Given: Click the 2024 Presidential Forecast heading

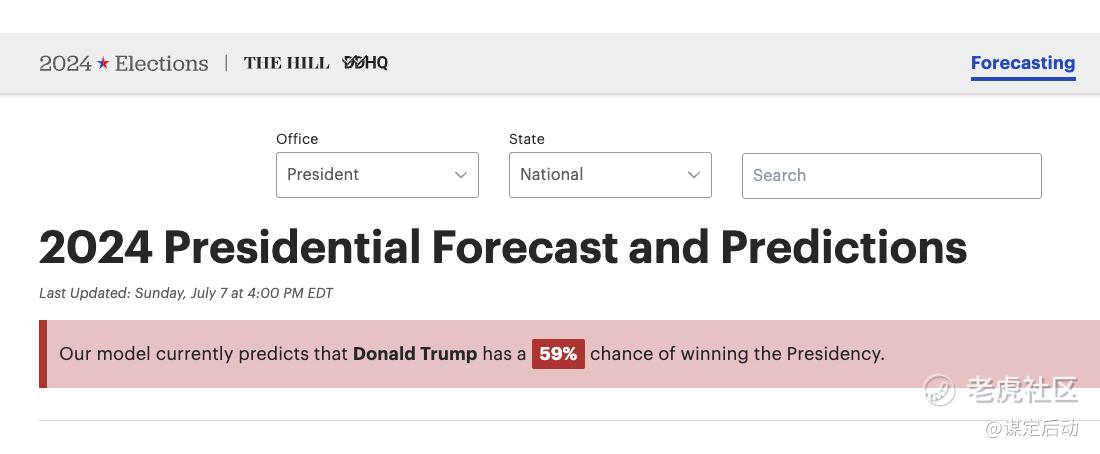Looking at the screenshot, I should [x=503, y=248].
